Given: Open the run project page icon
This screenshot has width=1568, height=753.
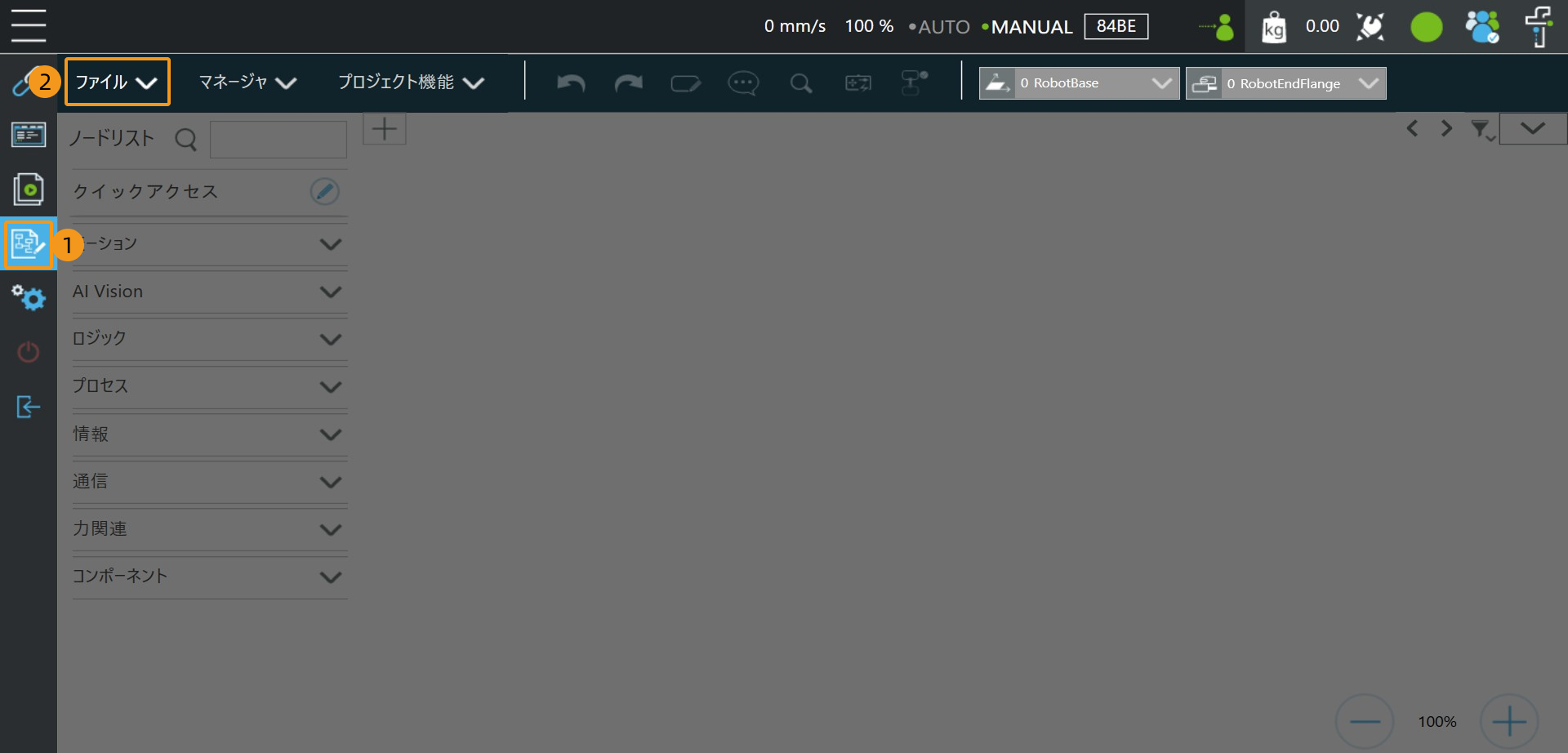Looking at the screenshot, I should pos(29,189).
